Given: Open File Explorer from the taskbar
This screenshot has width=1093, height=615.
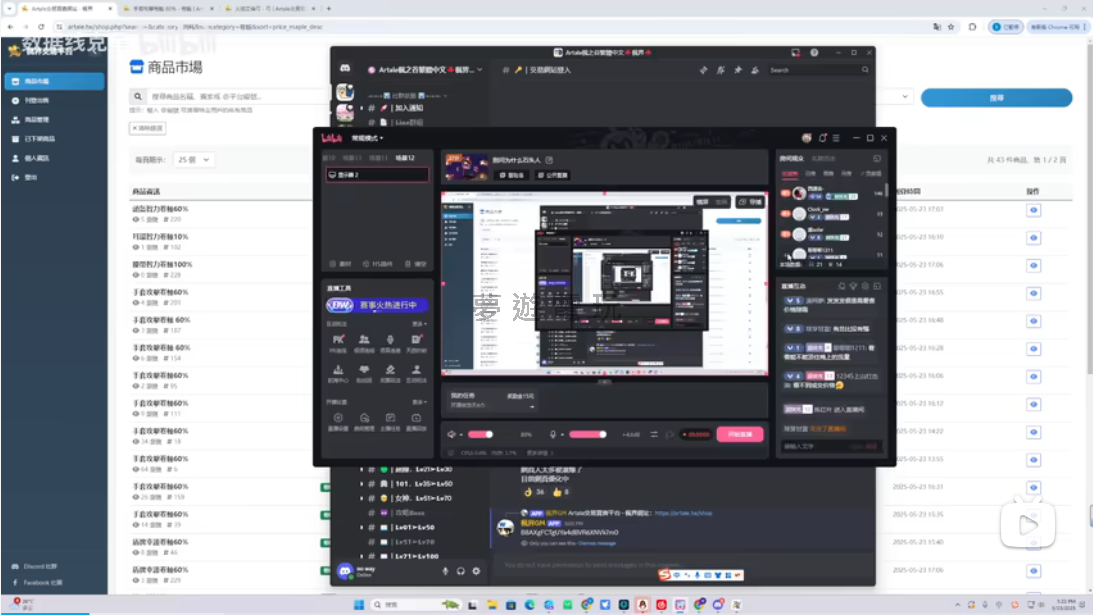Looking at the screenshot, I should point(492,605).
